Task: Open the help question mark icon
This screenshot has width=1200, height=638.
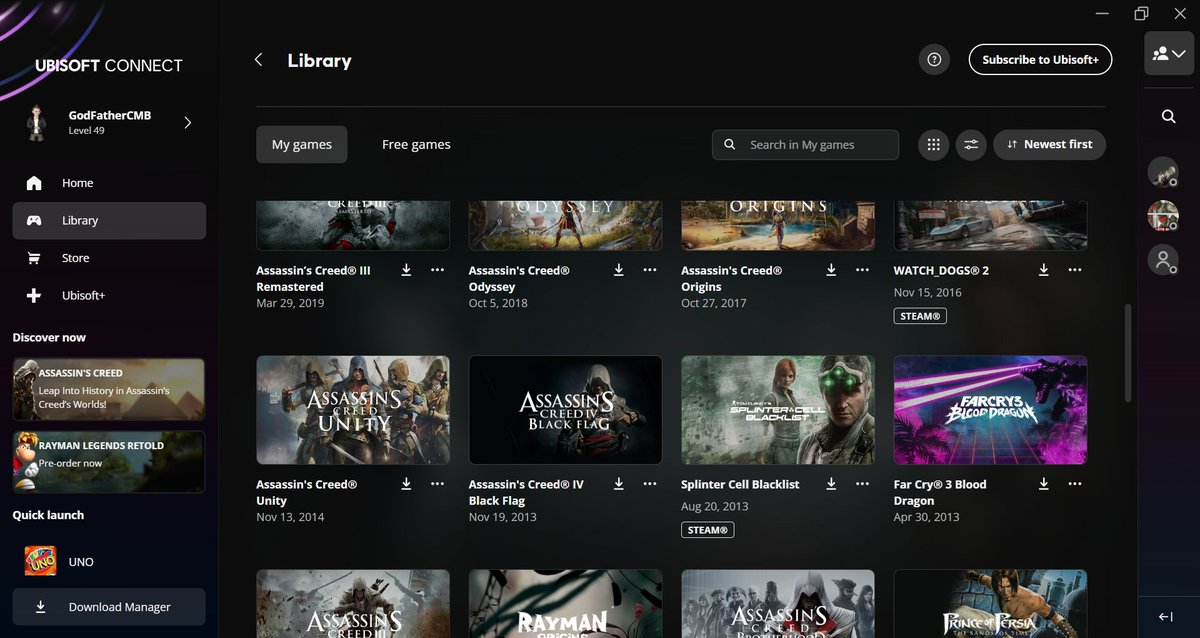Action: [934, 60]
